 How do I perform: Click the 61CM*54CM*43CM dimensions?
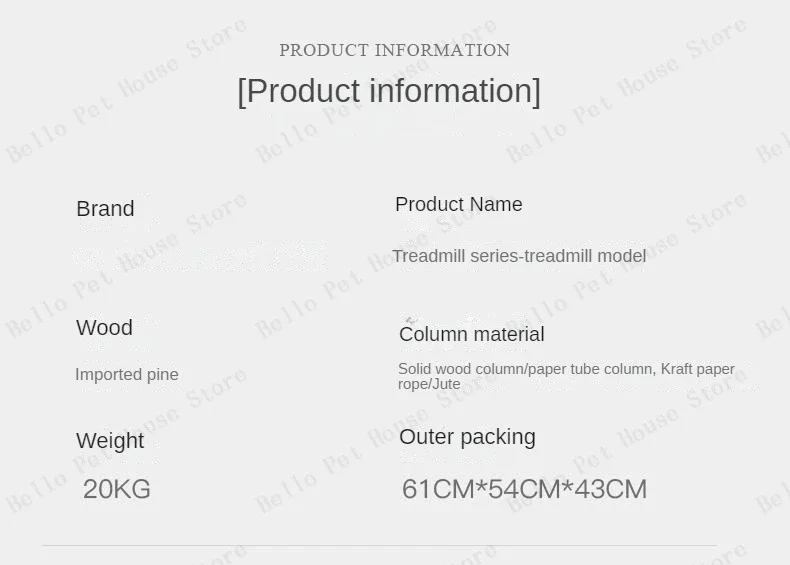click(x=524, y=489)
